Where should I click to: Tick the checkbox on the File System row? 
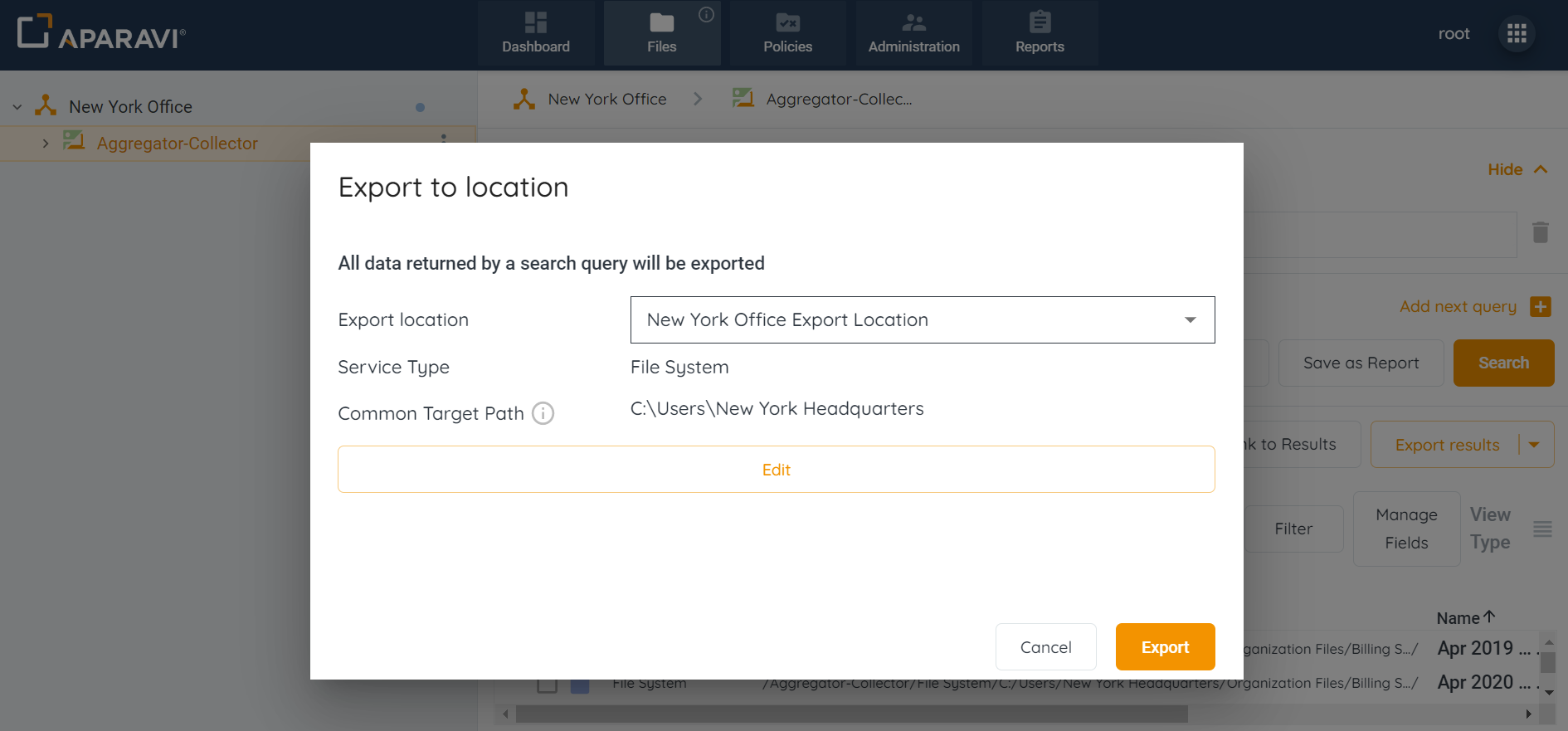coord(547,685)
